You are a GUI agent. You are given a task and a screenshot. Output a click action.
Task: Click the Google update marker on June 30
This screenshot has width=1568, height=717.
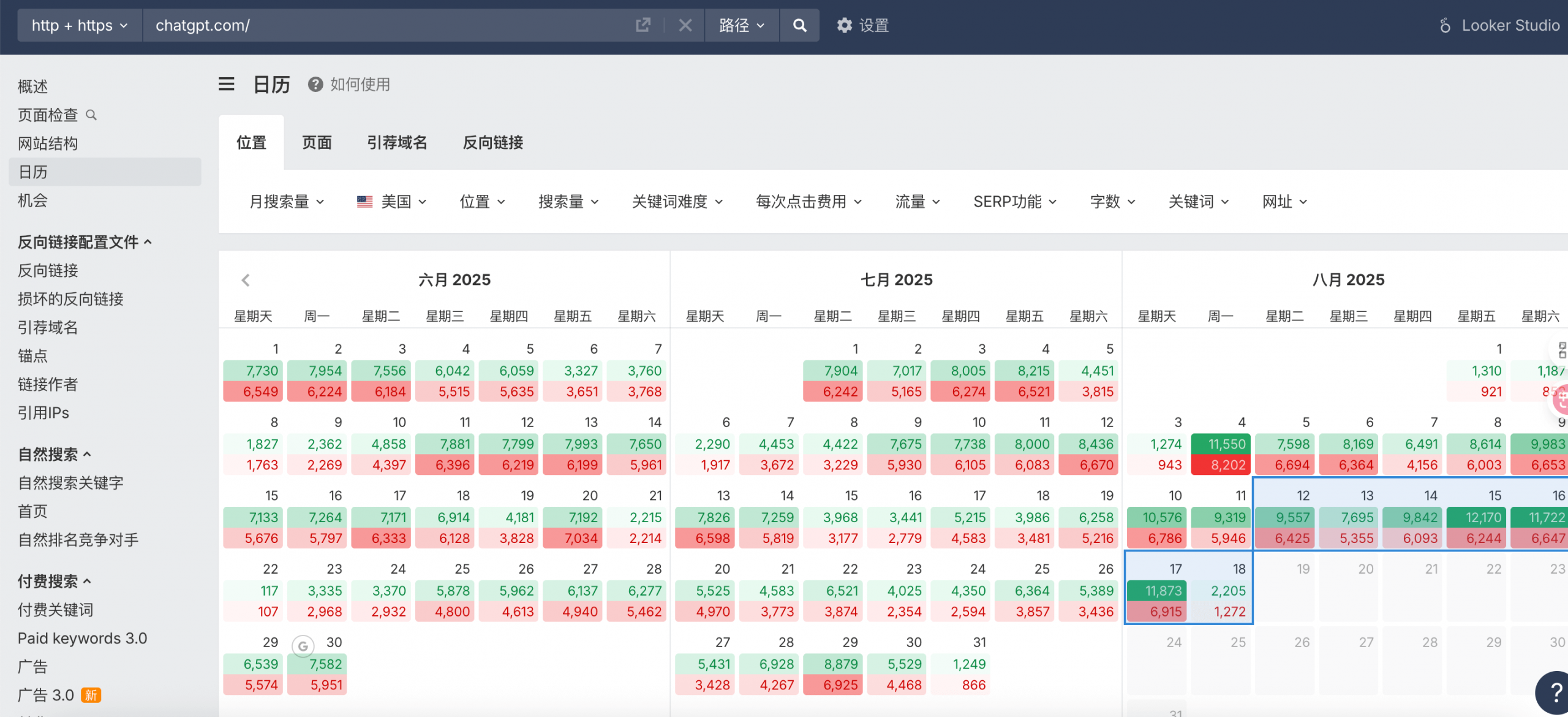click(x=303, y=645)
